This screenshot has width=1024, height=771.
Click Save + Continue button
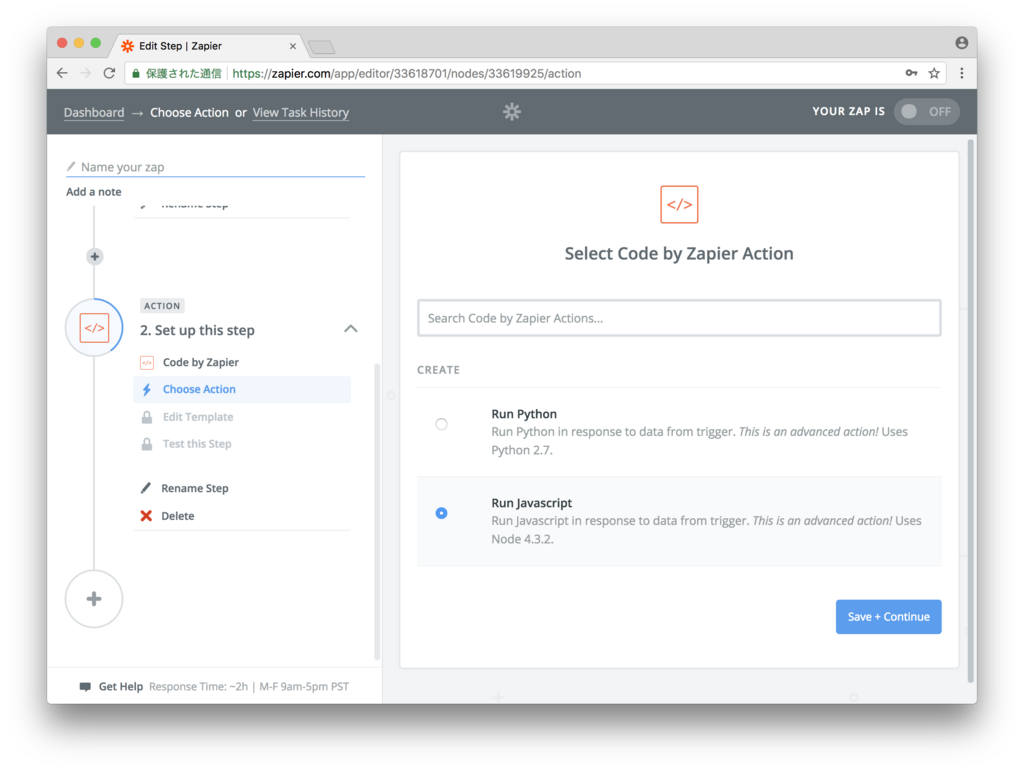(888, 617)
